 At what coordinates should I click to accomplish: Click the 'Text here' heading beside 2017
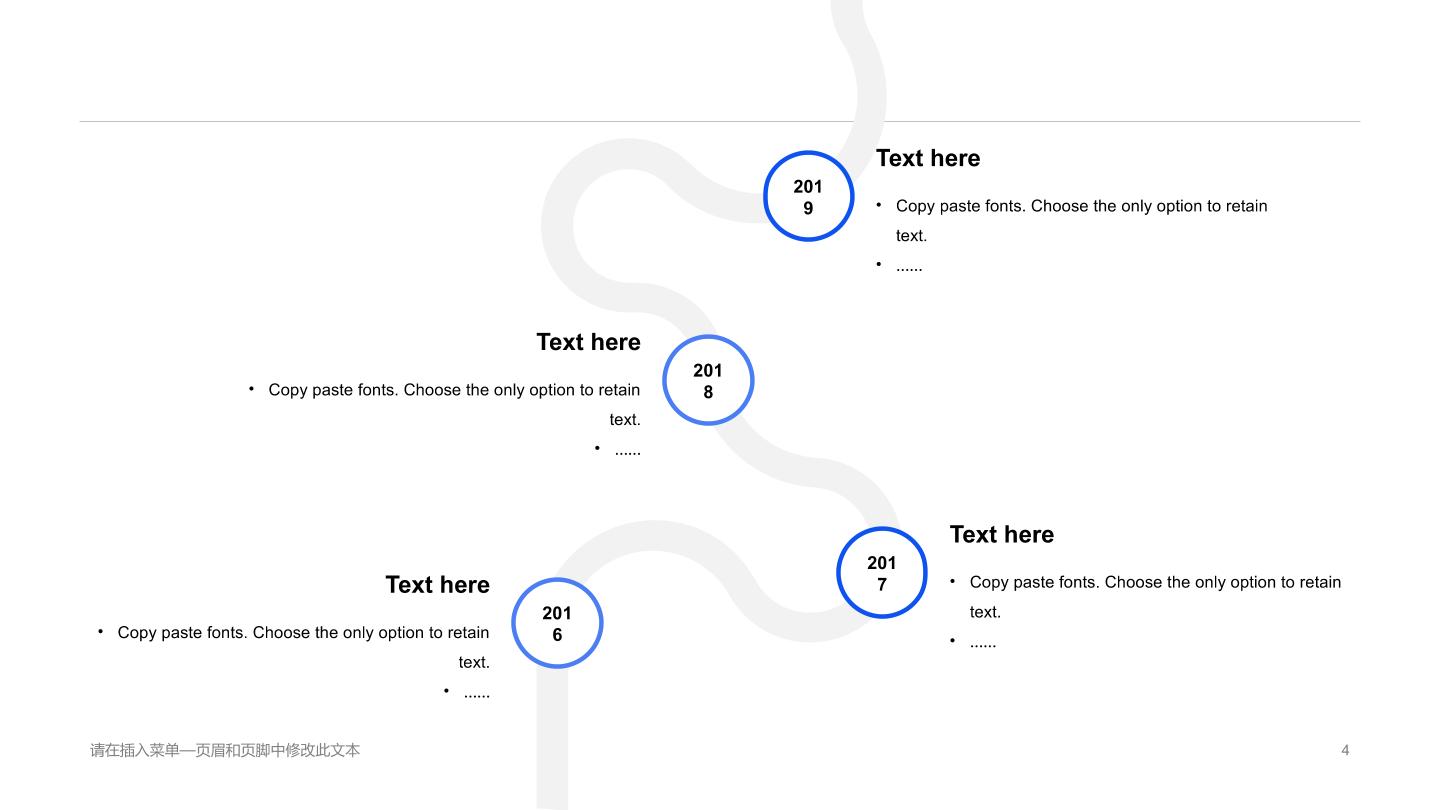[1002, 534]
